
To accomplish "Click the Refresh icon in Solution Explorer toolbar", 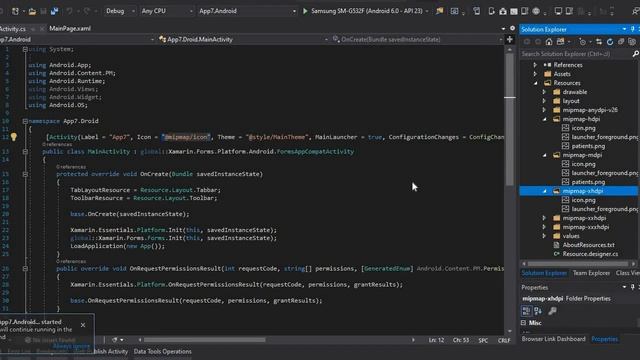I will (610, 42).
